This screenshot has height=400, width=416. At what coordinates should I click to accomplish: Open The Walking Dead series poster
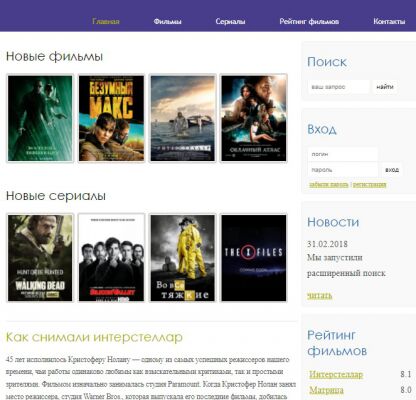40,258
